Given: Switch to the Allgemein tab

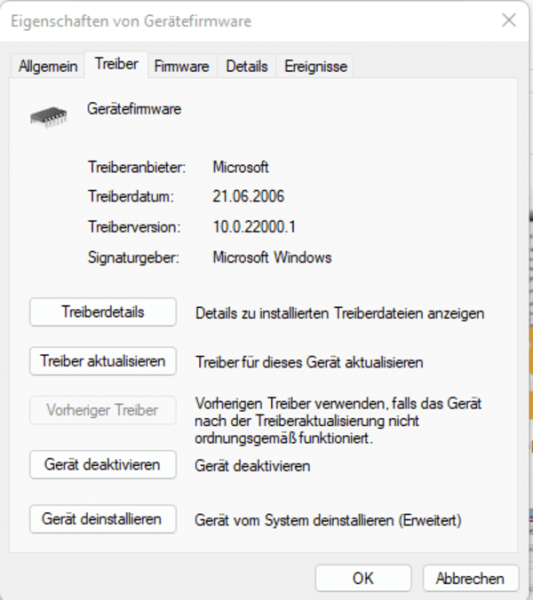Looking at the screenshot, I should point(48,66).
